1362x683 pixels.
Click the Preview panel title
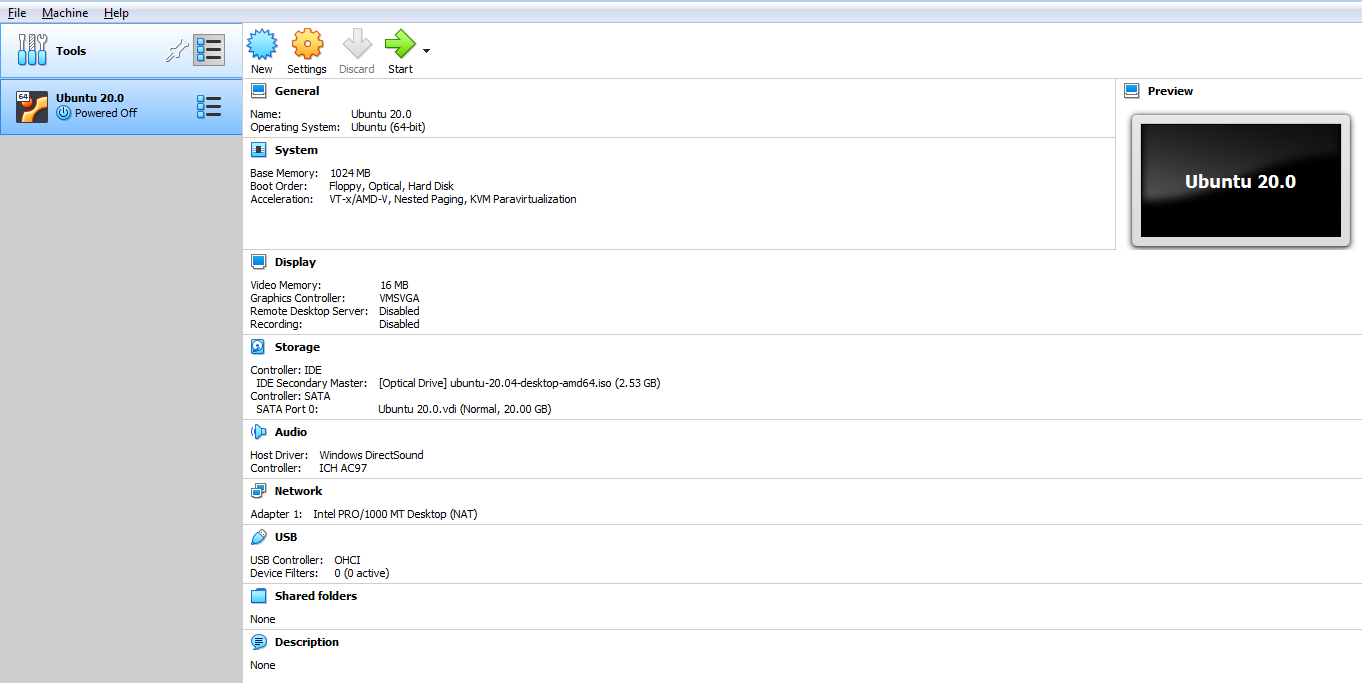pyautogui.click(x=1170, y=91)
